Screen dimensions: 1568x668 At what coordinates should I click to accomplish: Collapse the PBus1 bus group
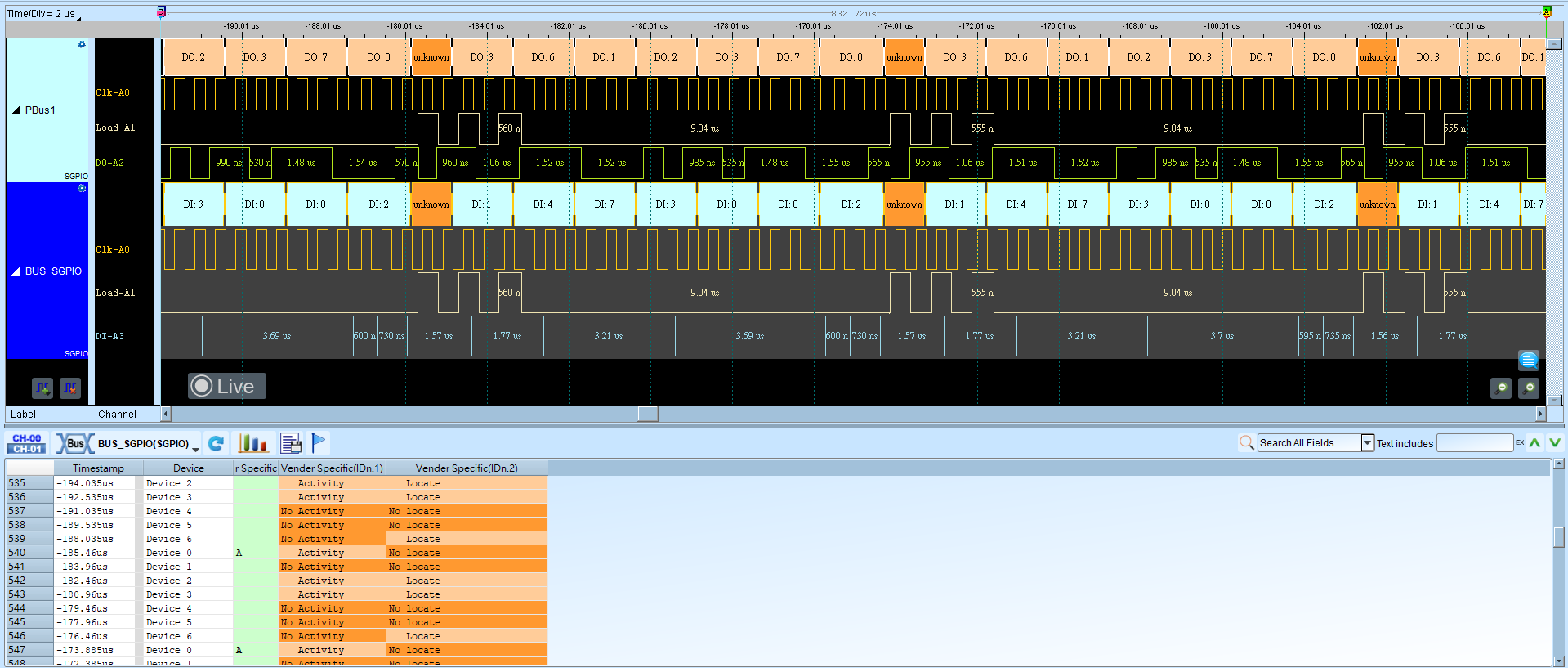(x=16, y=110)
